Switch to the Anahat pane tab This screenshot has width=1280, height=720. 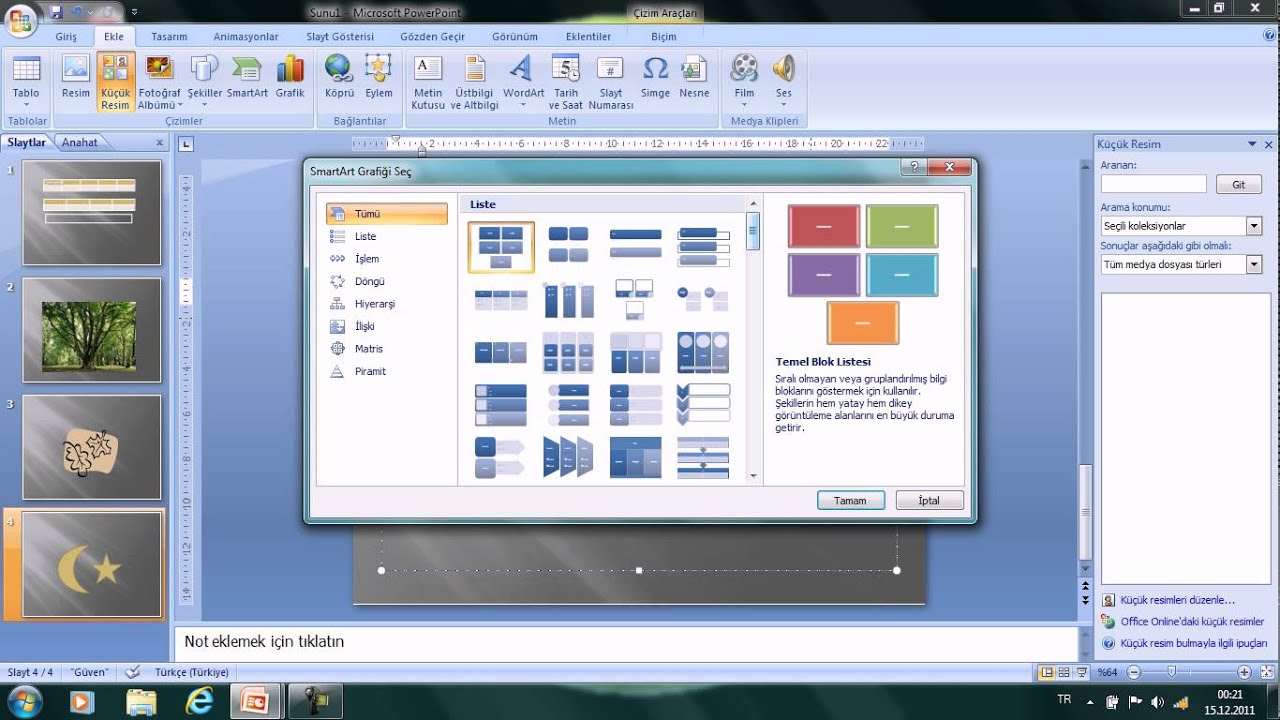pyautogui.click(x=80, y=142)
